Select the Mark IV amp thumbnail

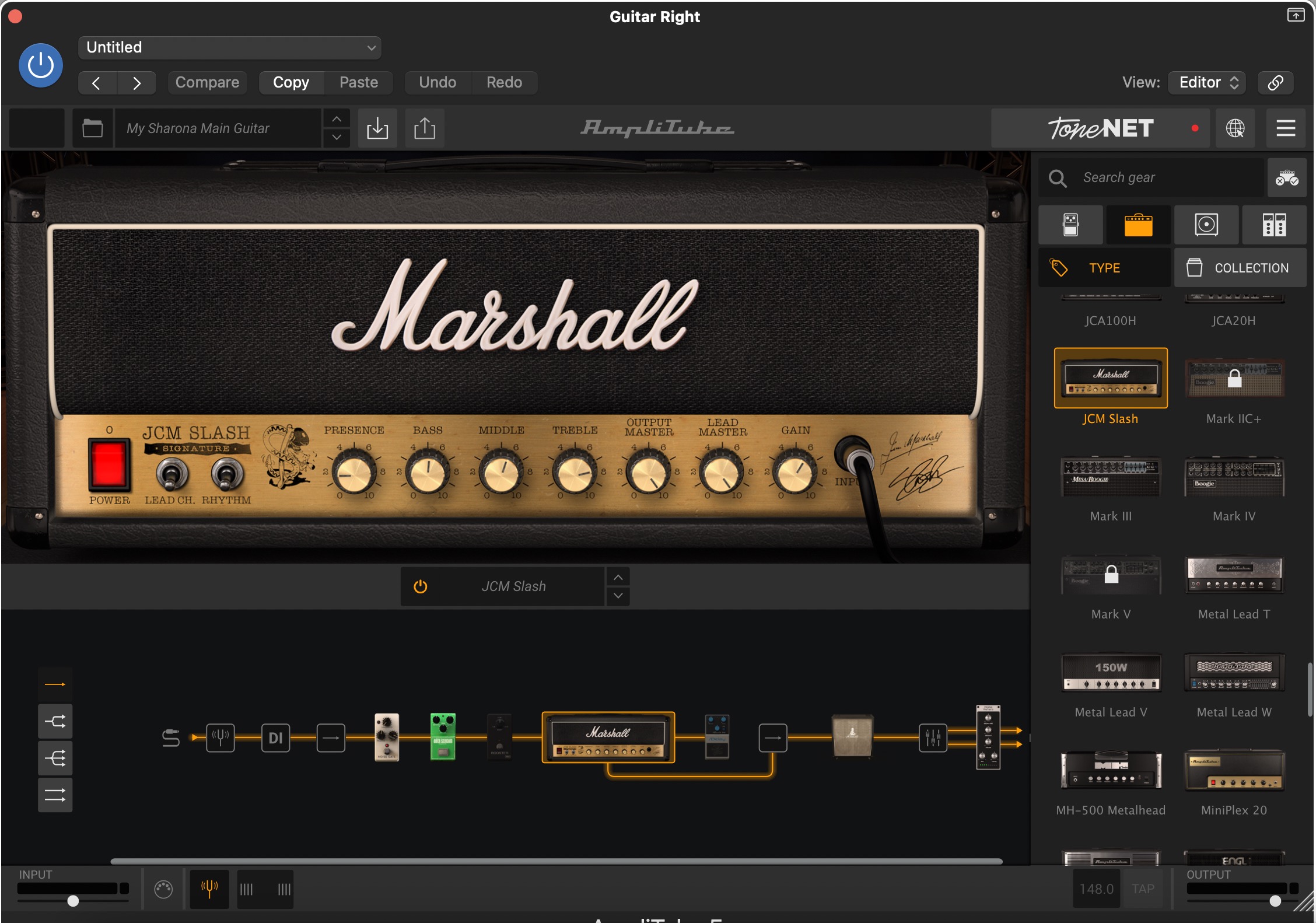(1234, 477)
